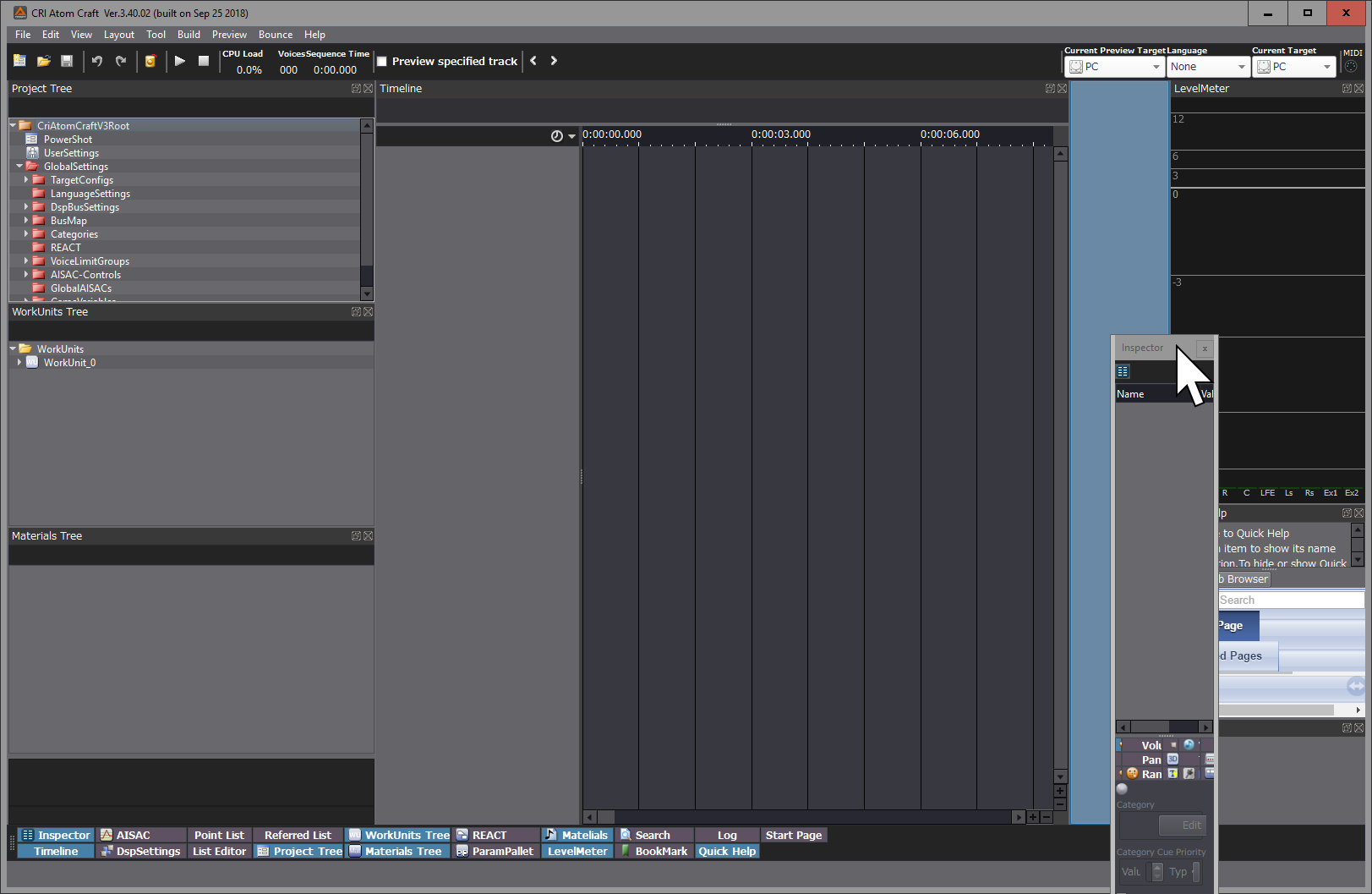Click the timeline clock display-mode icon
This screenshot has width=1372, height=894.
point(556,136)
